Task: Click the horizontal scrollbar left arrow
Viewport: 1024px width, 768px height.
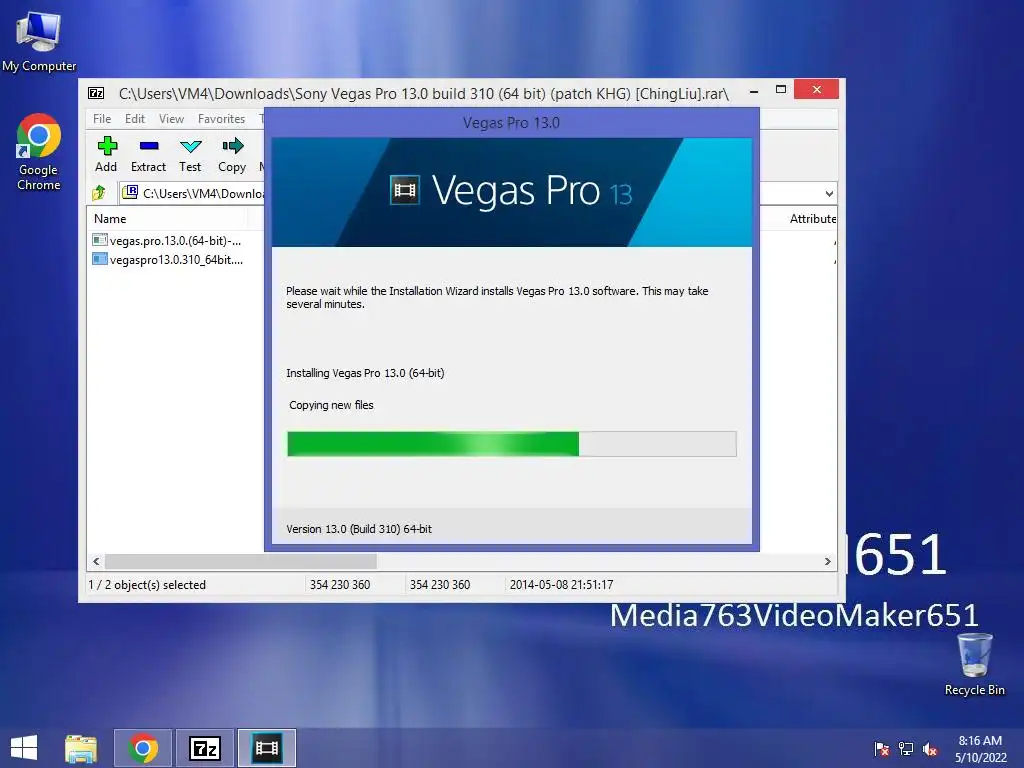Action: pyautogui.click(x=96, y=562)
